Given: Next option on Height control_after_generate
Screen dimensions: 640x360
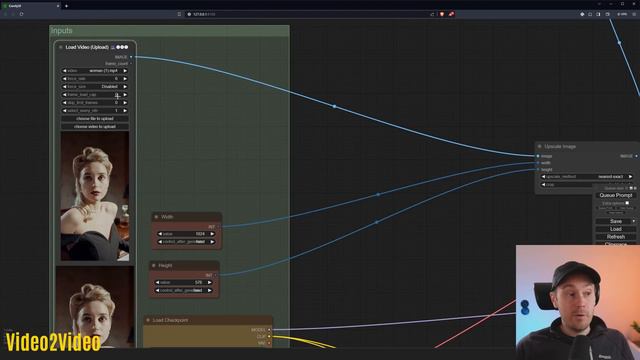Looking at the screenshot, I should tap(209, 291).
